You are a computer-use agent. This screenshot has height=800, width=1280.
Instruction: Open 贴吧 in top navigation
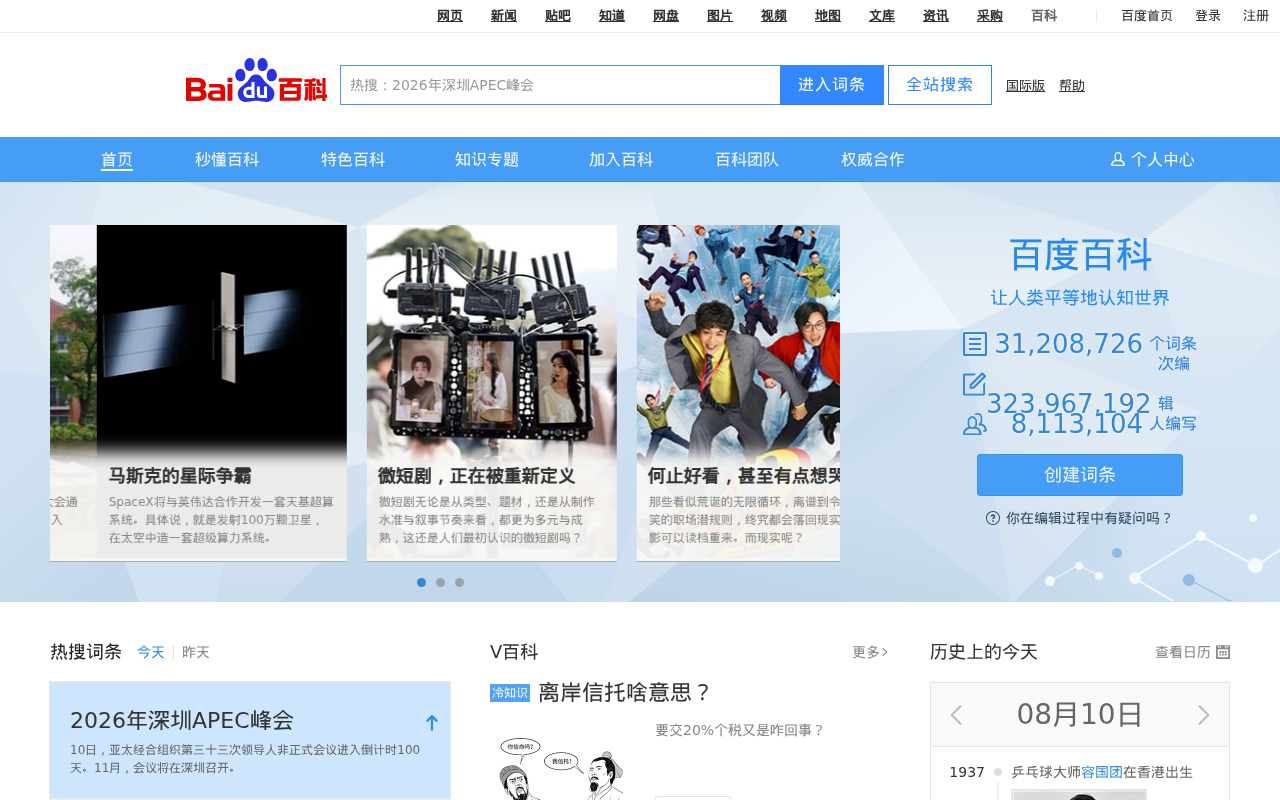(558, 16)
